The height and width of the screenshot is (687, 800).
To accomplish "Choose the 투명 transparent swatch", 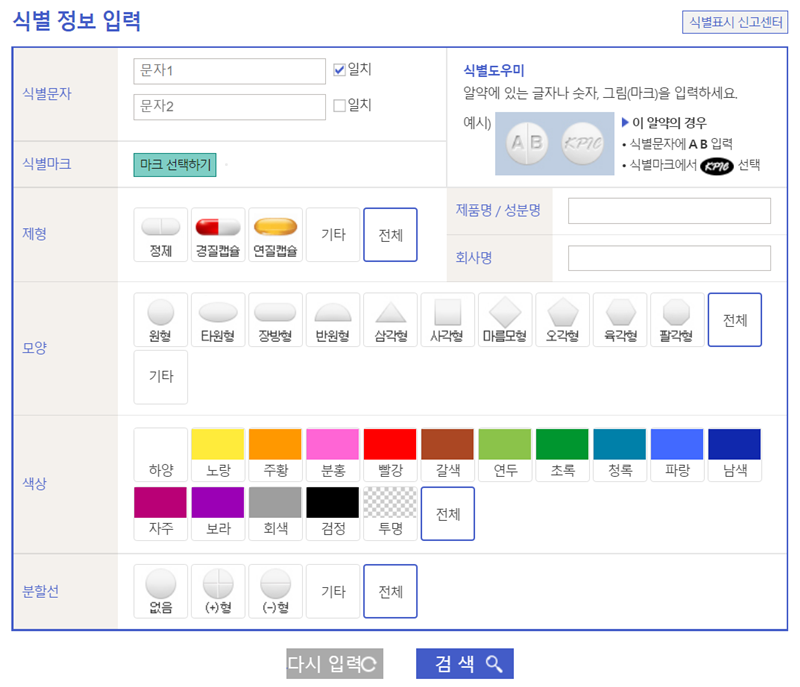I will [390, 514].
